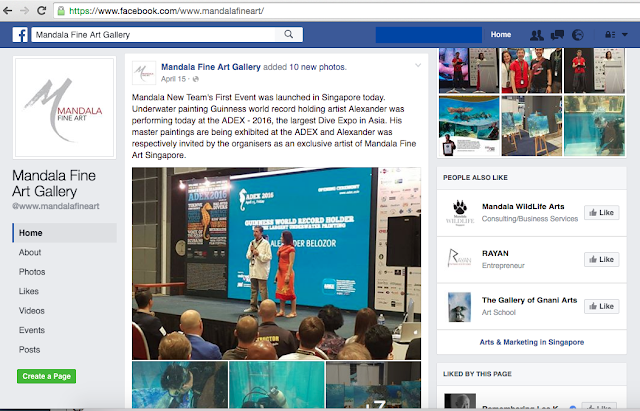Click The Gallery of Gnani Arts thumbnail
Image resolution: width=640 pixels, height=411 pixels.
pos(459,307)
